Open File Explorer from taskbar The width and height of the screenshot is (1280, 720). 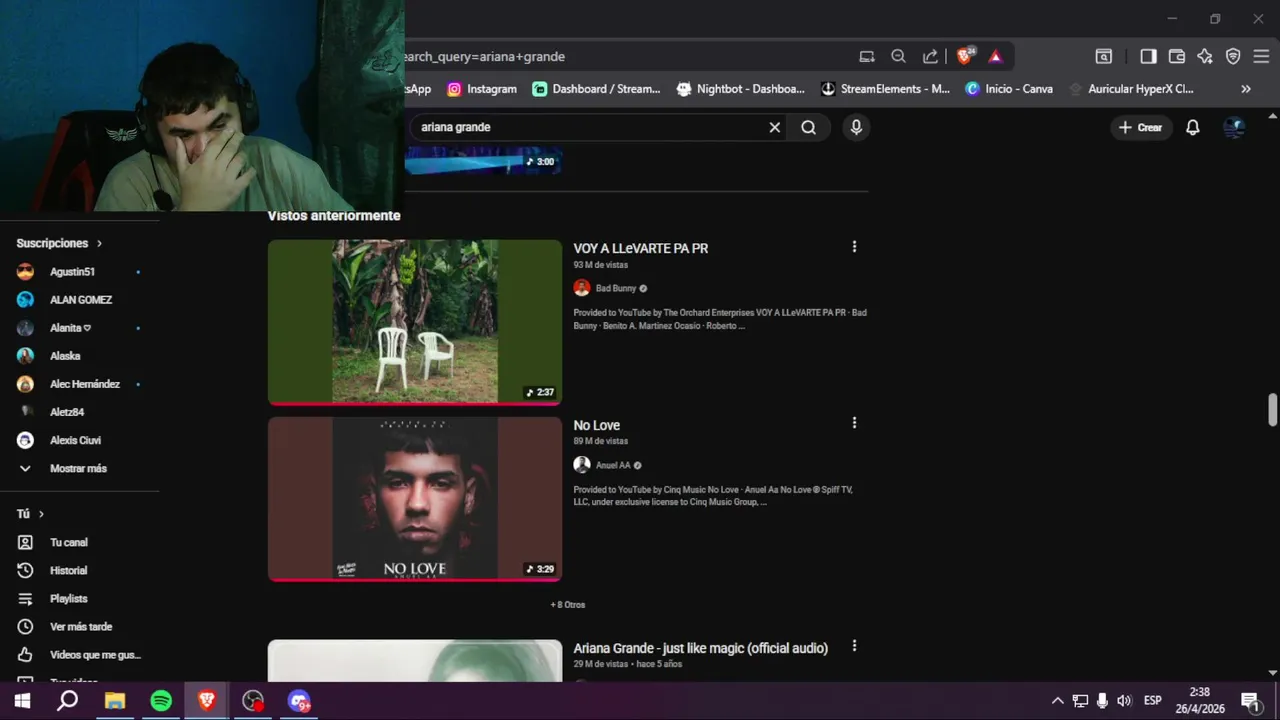point(114,701)
